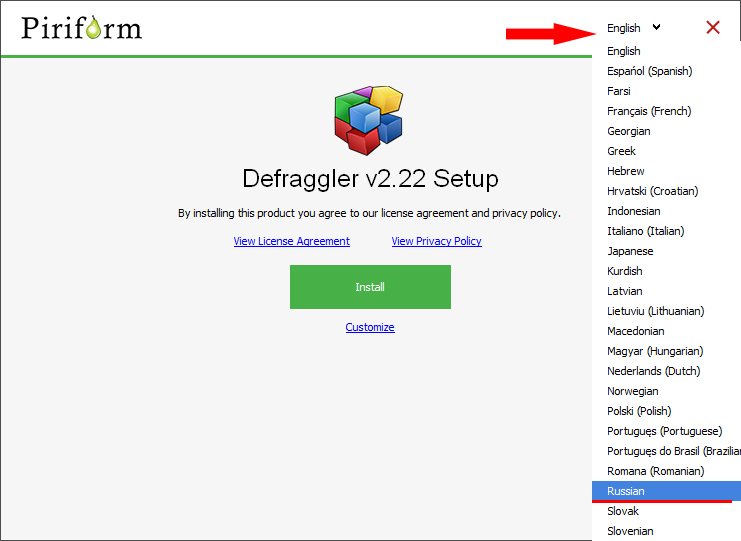Click the Customize link
The image size is (741, 541).
coord(370,327)
